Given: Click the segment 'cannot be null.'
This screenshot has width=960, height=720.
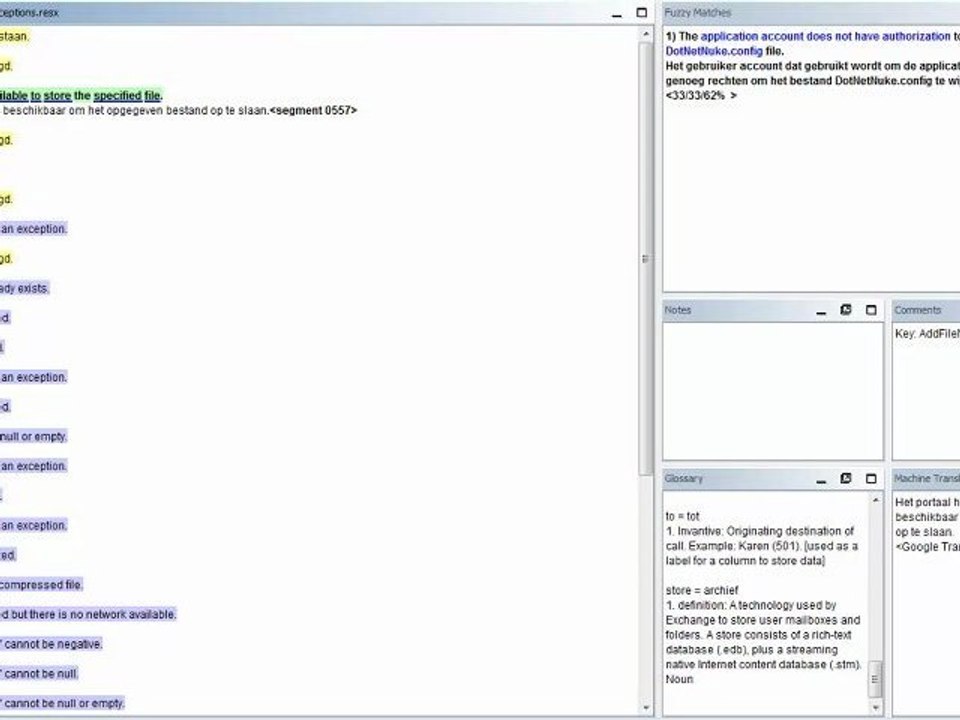Looking at the screenshot, I should coord(39,673).
